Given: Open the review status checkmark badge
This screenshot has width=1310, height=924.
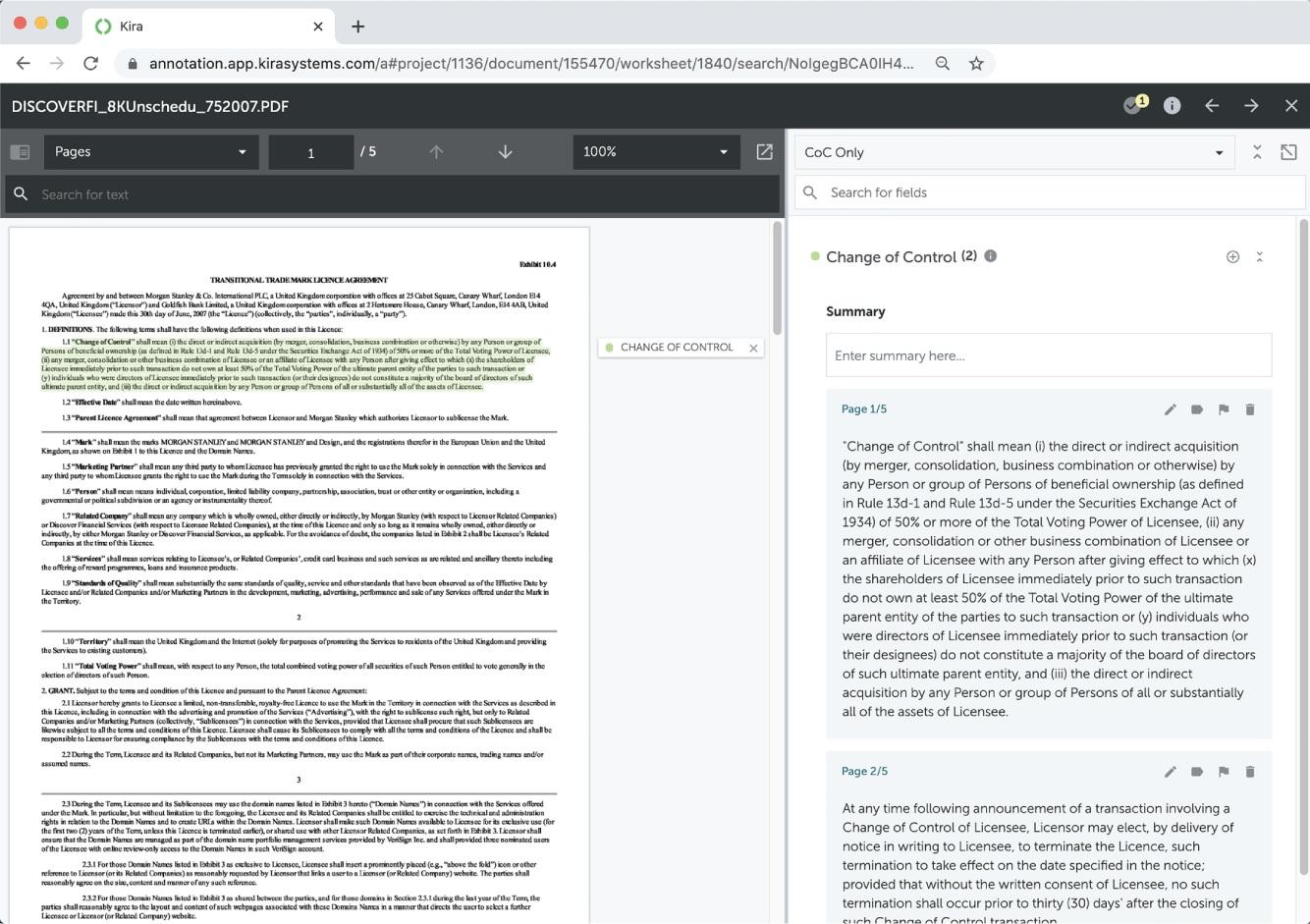Looking at the screenshot, I should [x=1135, y=105].
